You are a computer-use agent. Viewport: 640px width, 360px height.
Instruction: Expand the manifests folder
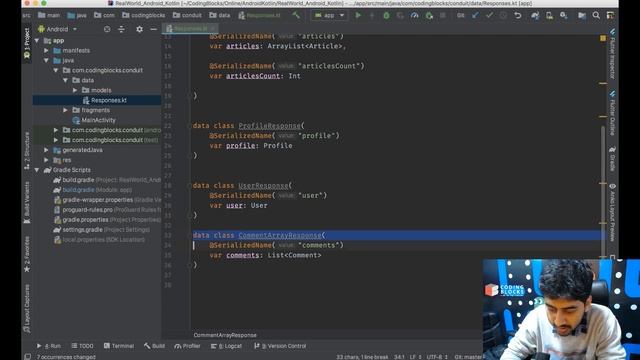pyautogui.click(x=47, y=51)
